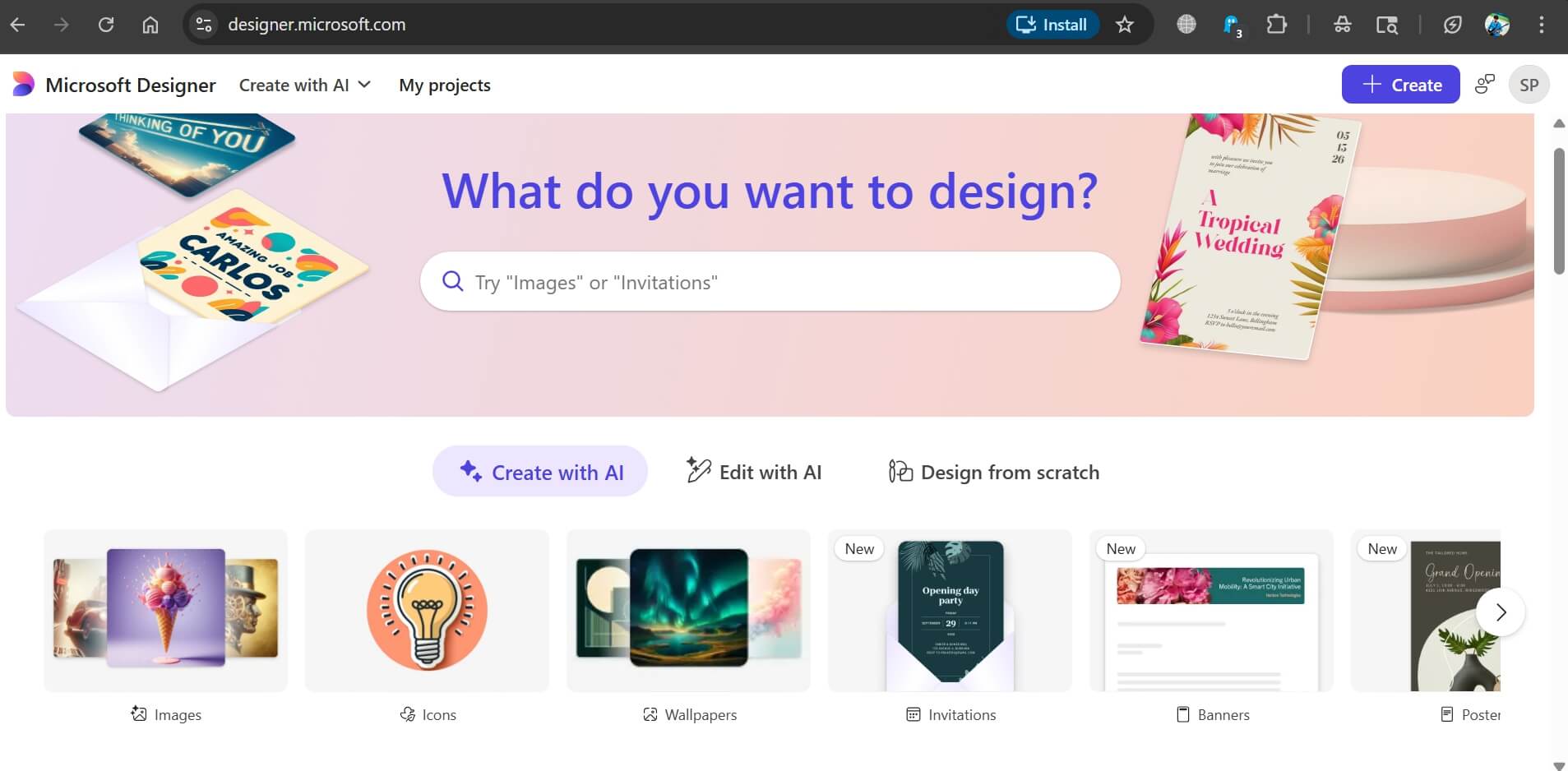Click the Install button in address bar
This screenshot has width=1568, height=771.
tap(1053, 25)
